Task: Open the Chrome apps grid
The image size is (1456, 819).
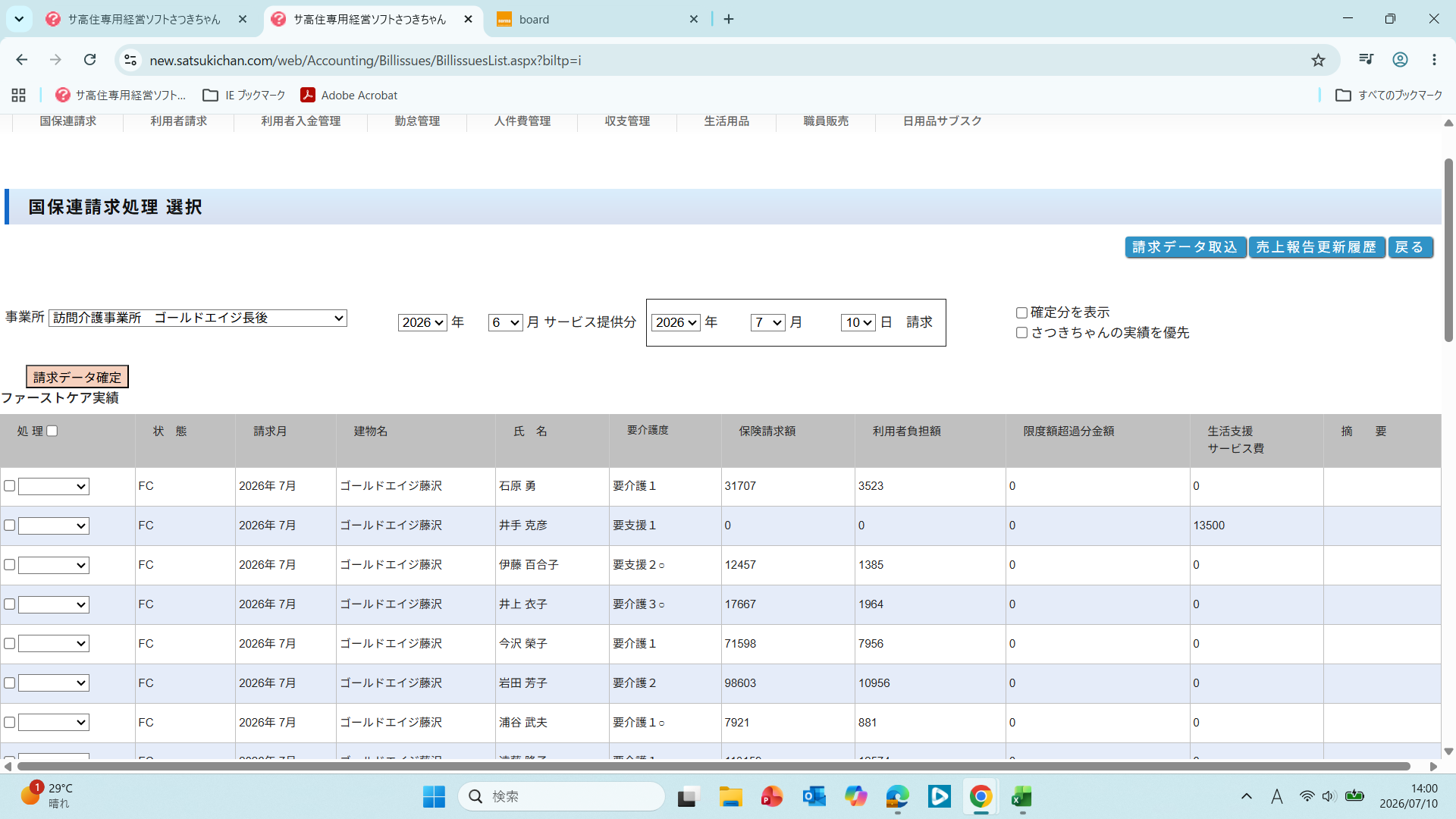Action: click(19, 95)
